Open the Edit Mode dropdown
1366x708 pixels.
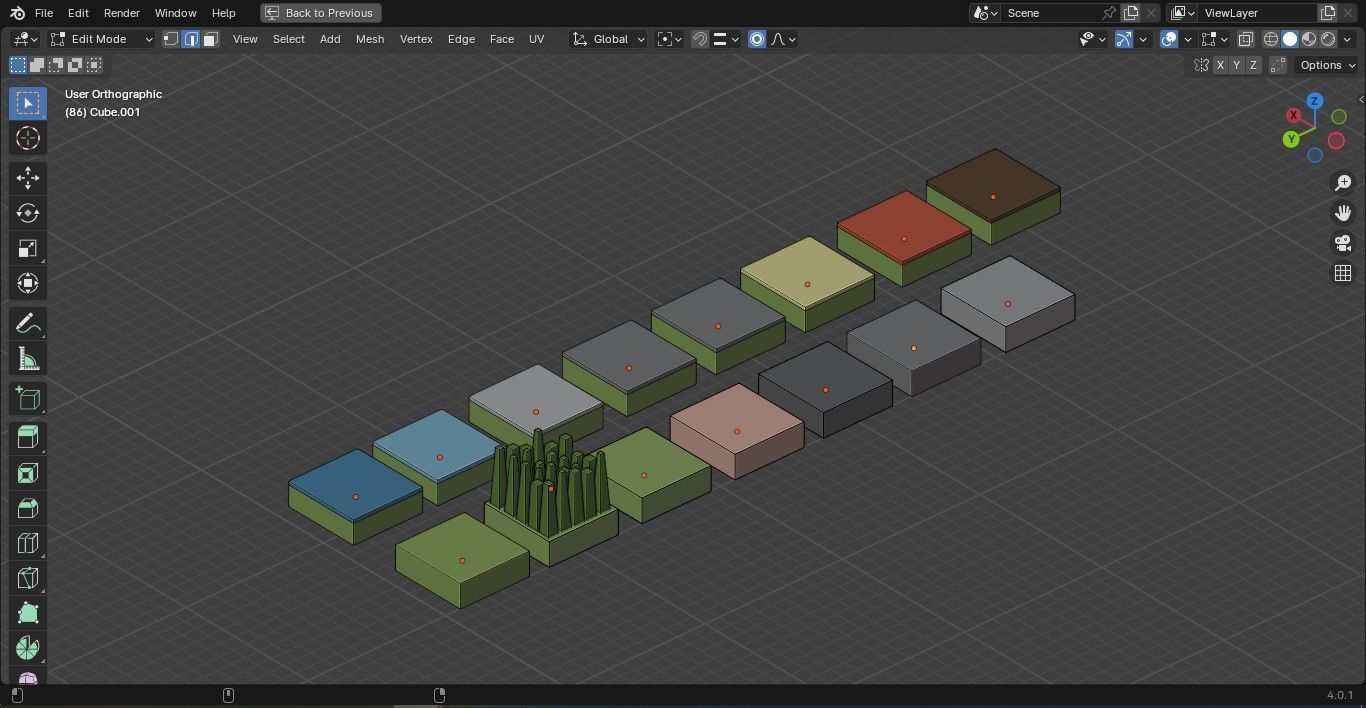pos(102,39)
